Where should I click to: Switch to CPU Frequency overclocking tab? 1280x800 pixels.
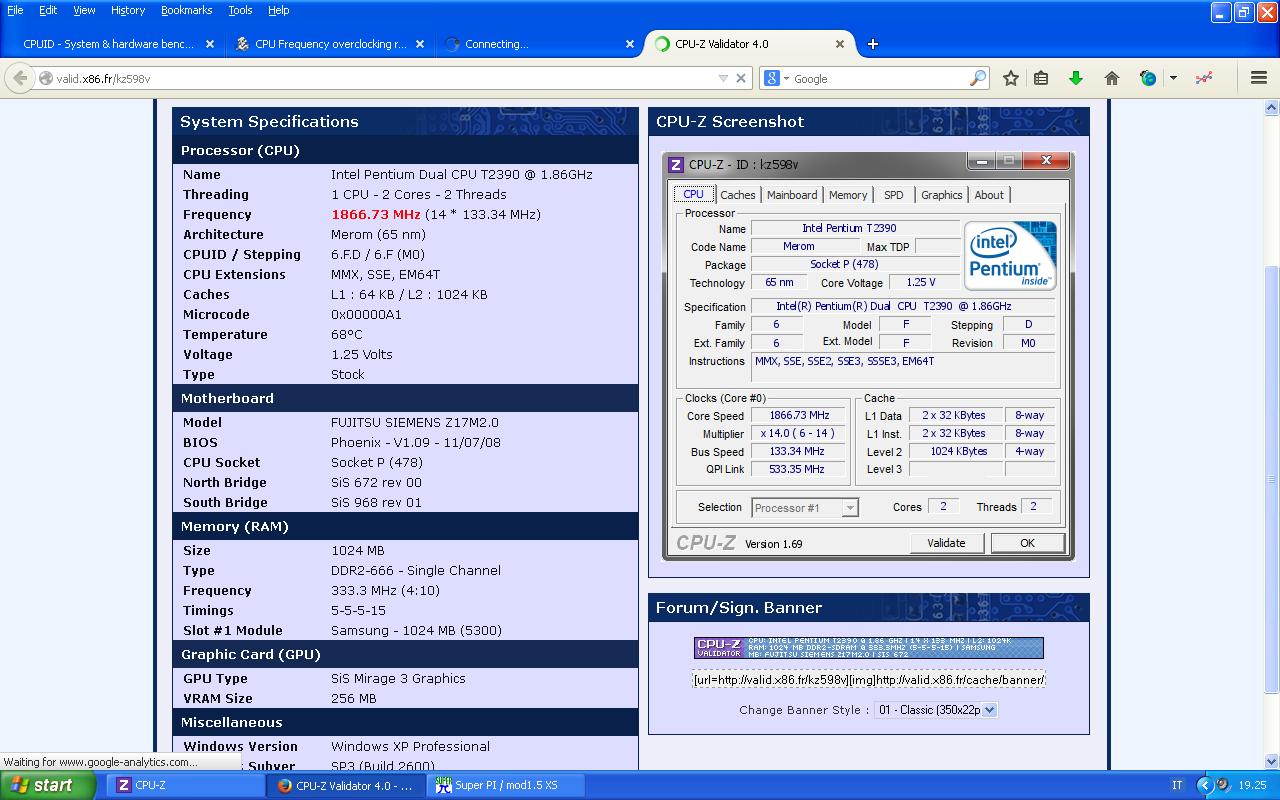point(330,44)
